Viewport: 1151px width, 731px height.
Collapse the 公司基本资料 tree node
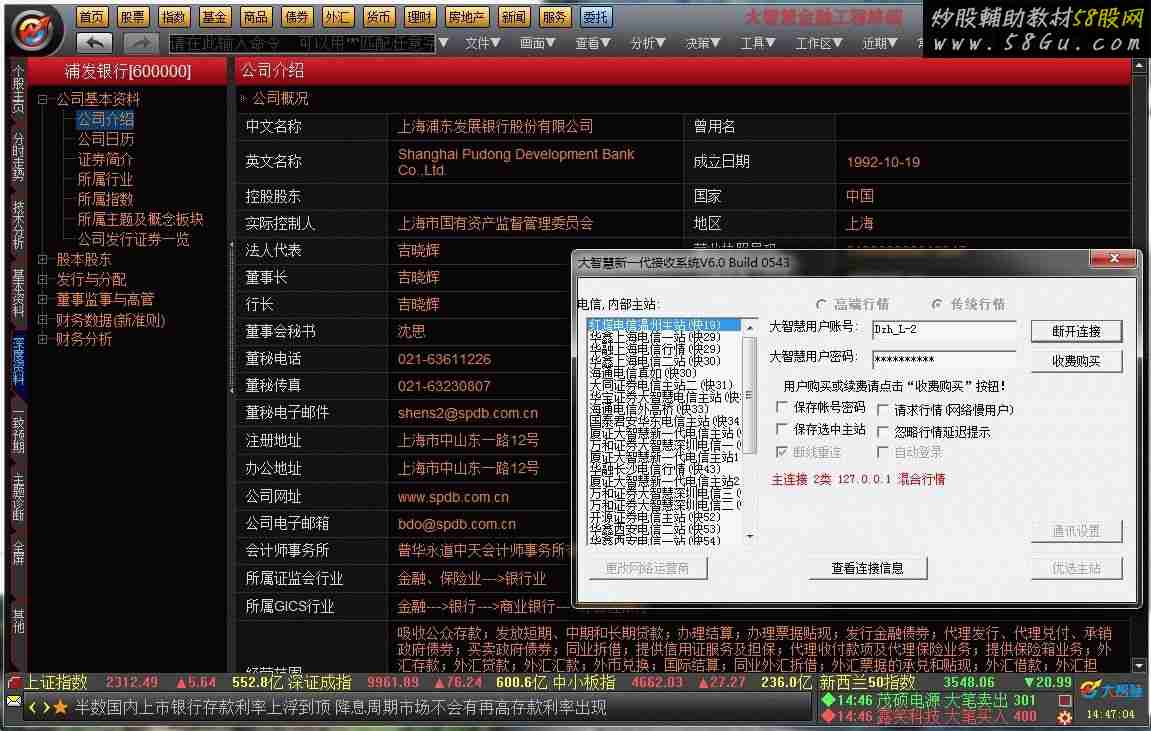(x=43, y=99)
